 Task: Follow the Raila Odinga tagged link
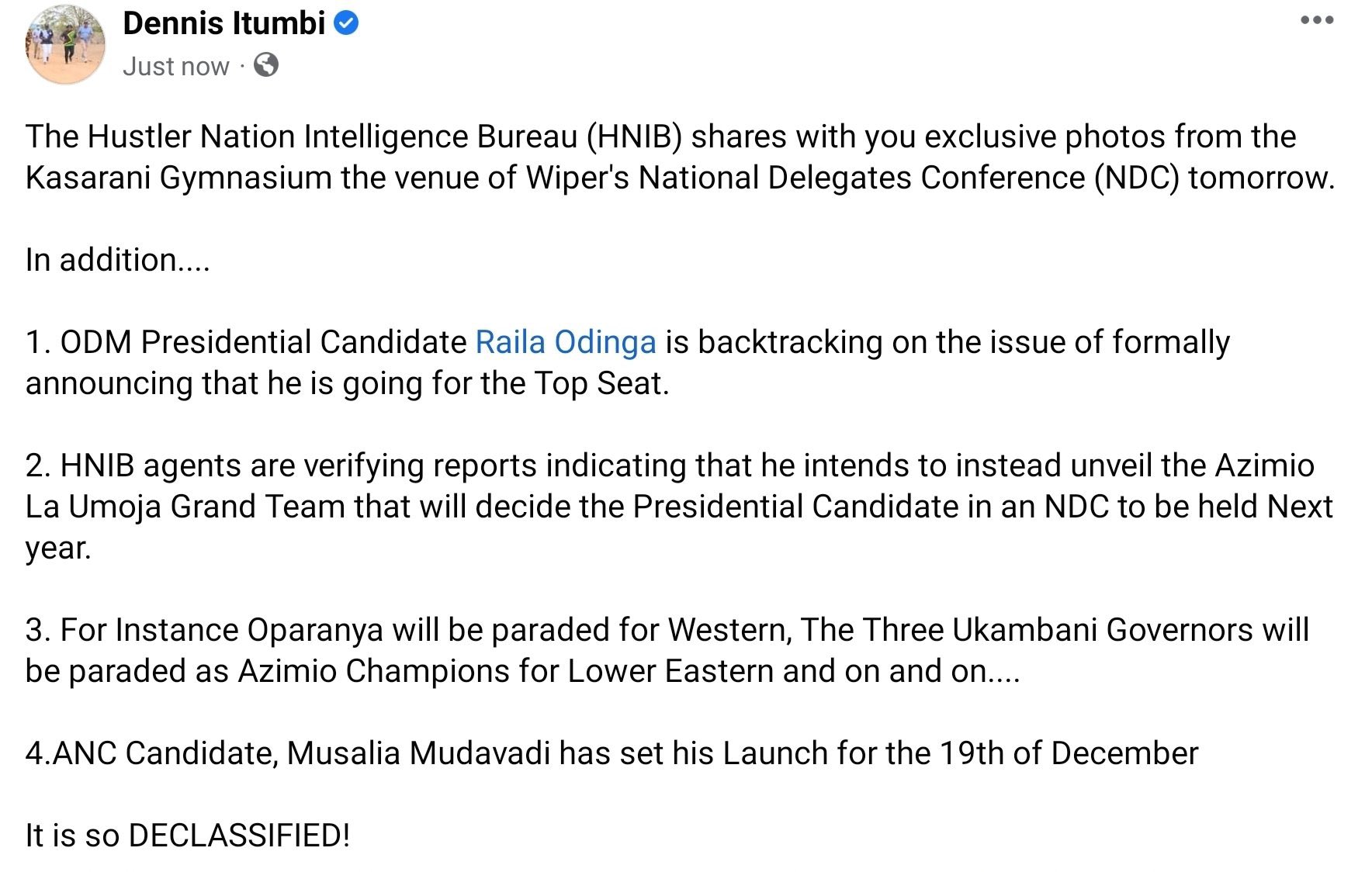[566, 342]
